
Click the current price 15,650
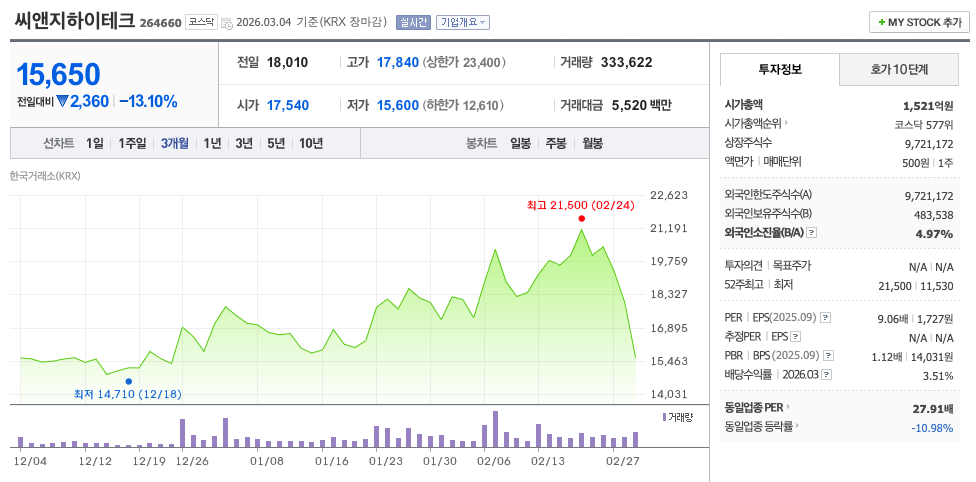coord(58,75)
